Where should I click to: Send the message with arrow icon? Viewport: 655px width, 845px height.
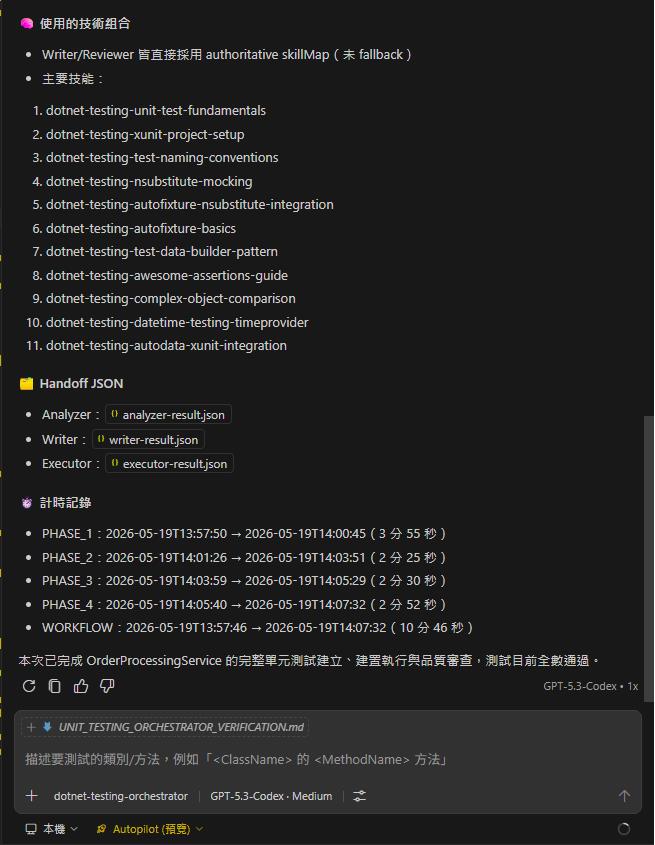pyautogui.click(x=624, y=795)
